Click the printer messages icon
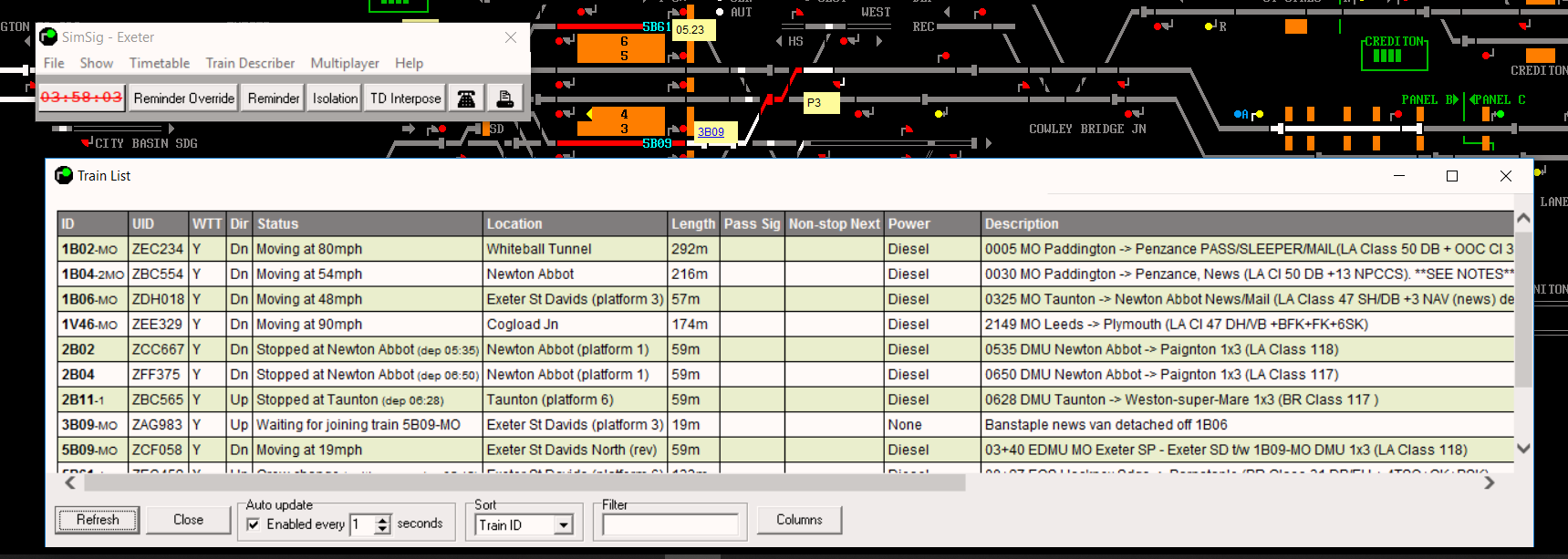 pyautogui.click(x=504, y=98)
